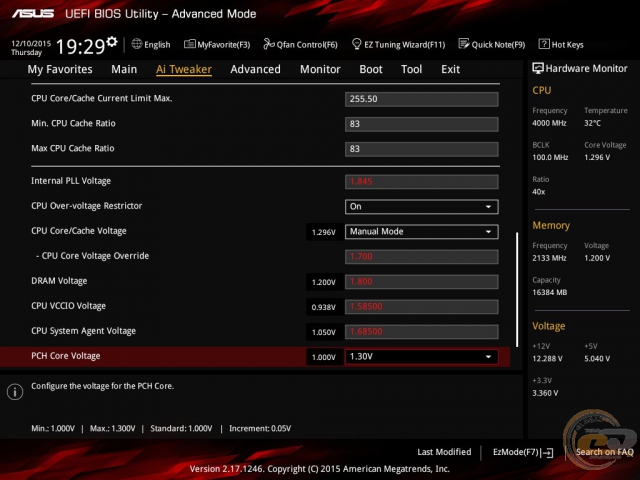This screenshot has width=640, height=480.
Task: Select the PCH Core Voltage label
Action: pos(66,356)
